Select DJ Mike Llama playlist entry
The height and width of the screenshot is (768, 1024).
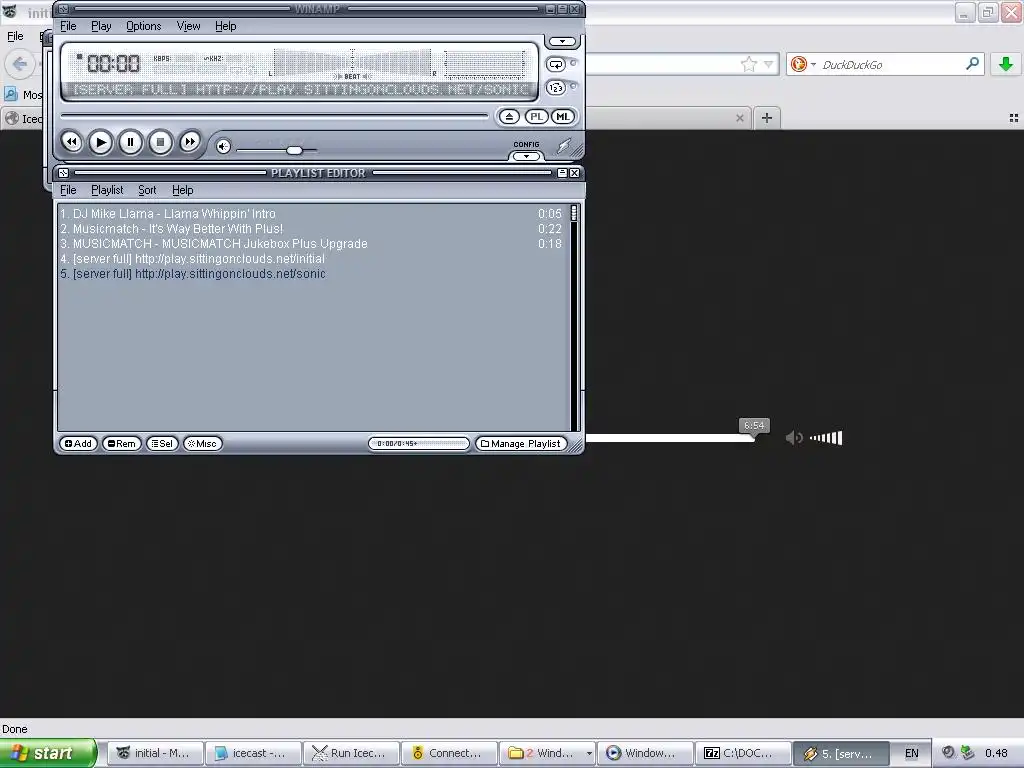(311, 214)
